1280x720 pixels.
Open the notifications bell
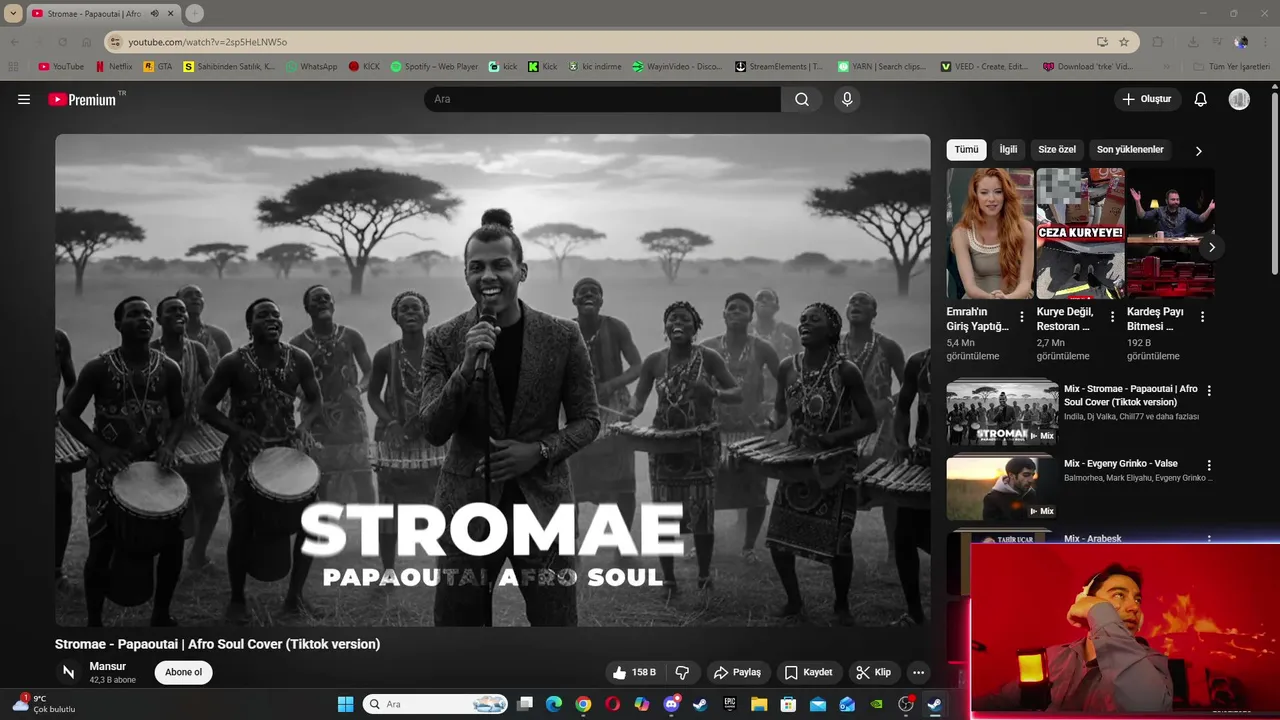[x=1201, y=99]
